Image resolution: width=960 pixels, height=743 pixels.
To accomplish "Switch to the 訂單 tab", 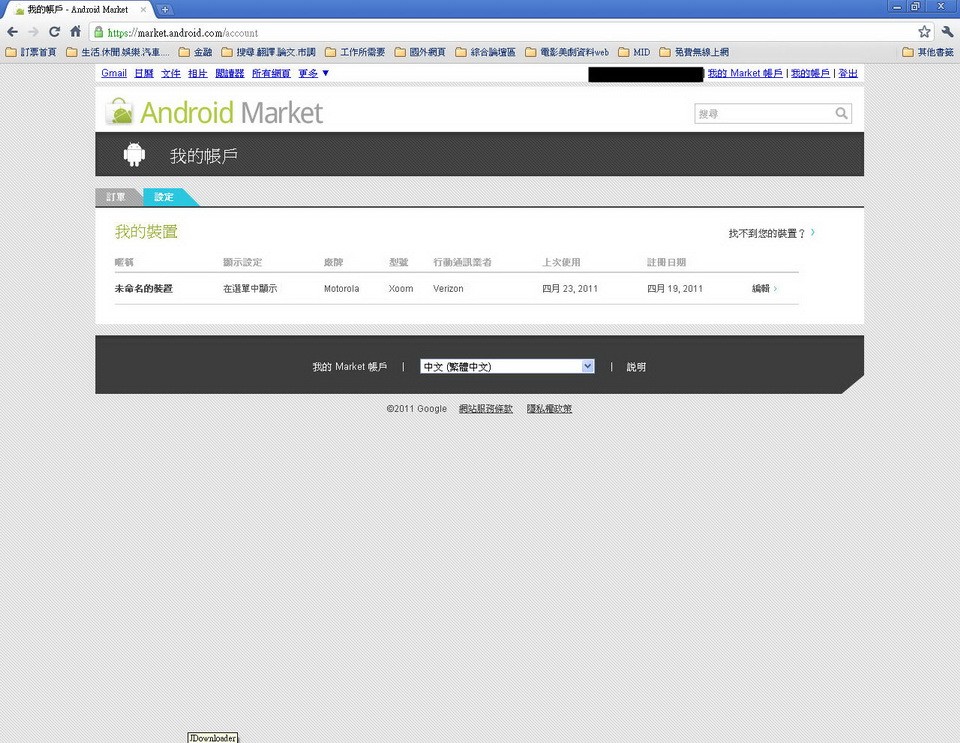I will (x=116, y=198).
